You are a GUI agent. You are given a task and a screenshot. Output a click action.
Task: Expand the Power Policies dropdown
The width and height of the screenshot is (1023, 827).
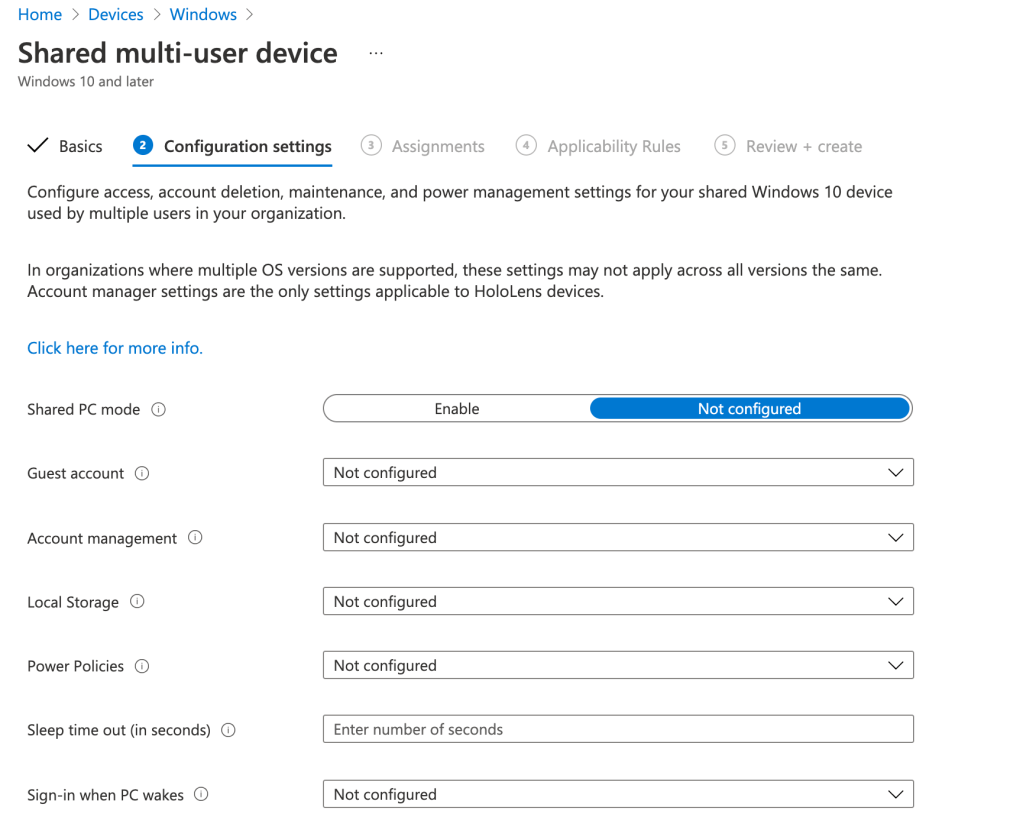point(618,666)
